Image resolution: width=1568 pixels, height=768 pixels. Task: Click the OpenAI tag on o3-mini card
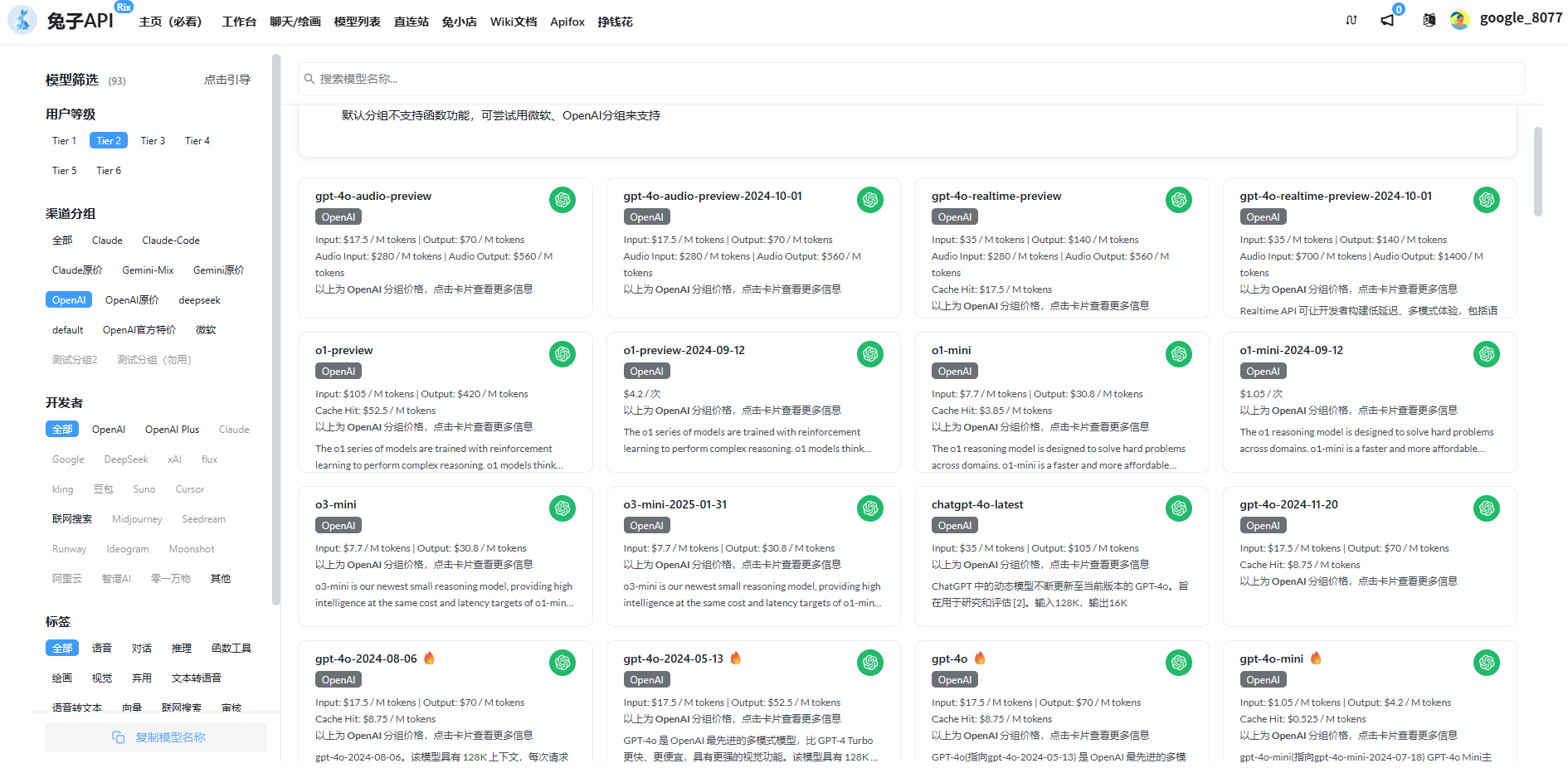[338, 526]
